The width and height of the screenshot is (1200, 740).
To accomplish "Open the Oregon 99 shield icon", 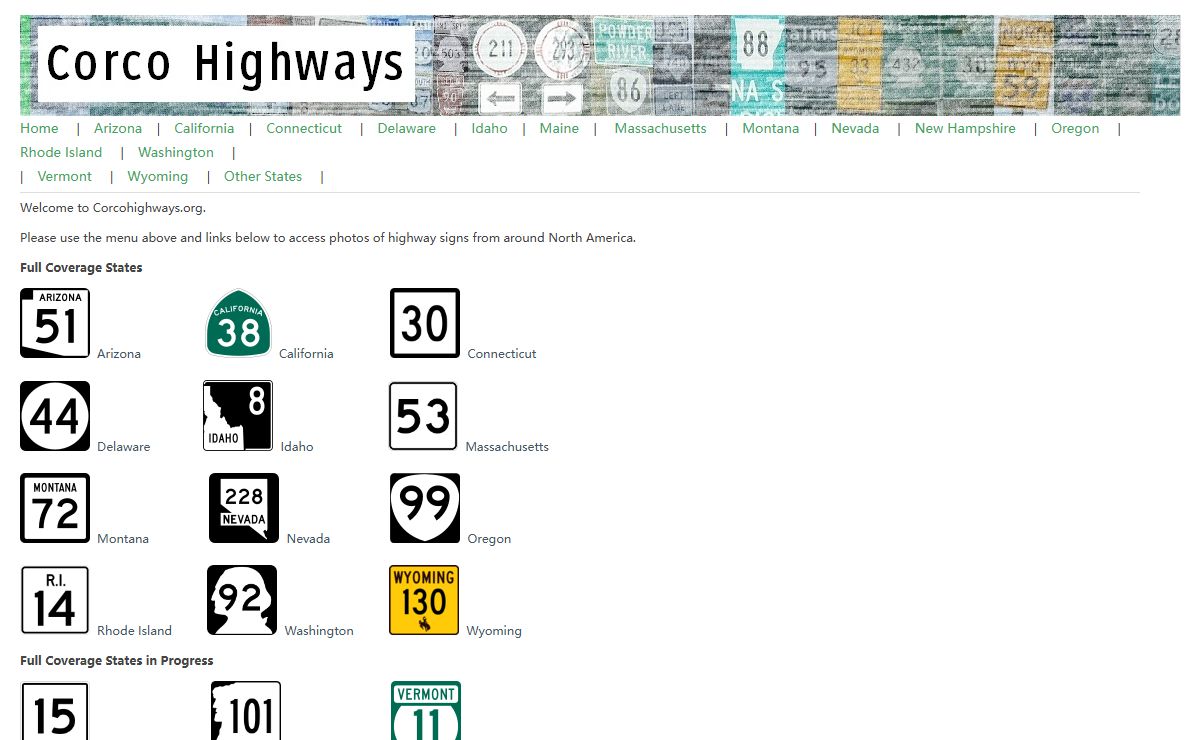I will [x=425, y=508].
